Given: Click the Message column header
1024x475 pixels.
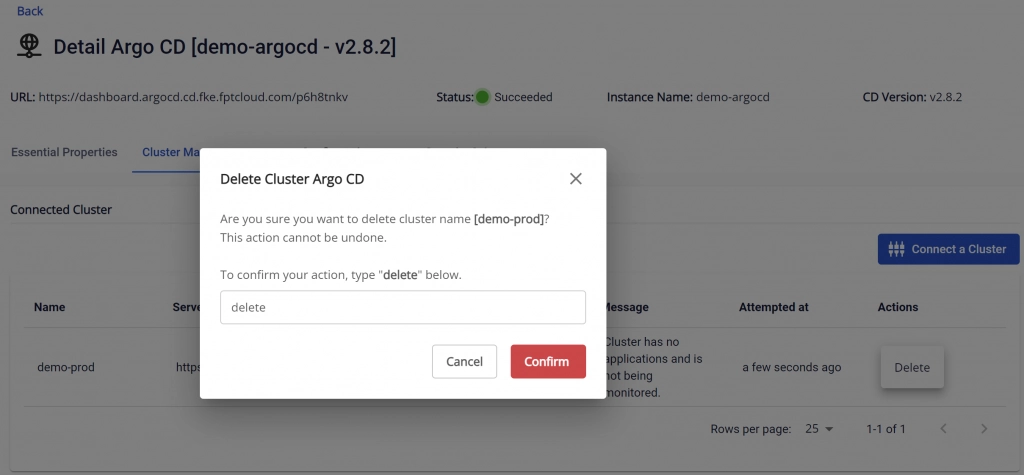Looking at the screenshot, I should coord(628,307).
